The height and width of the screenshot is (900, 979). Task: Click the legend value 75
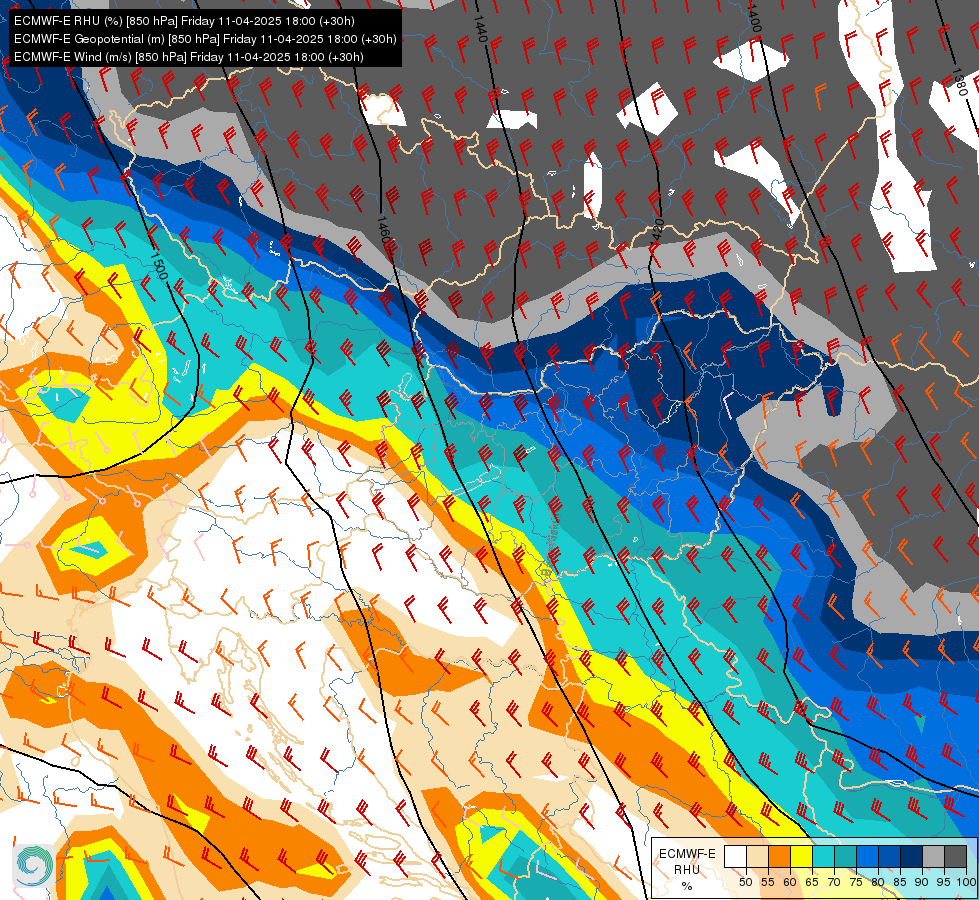coord(856,882)
